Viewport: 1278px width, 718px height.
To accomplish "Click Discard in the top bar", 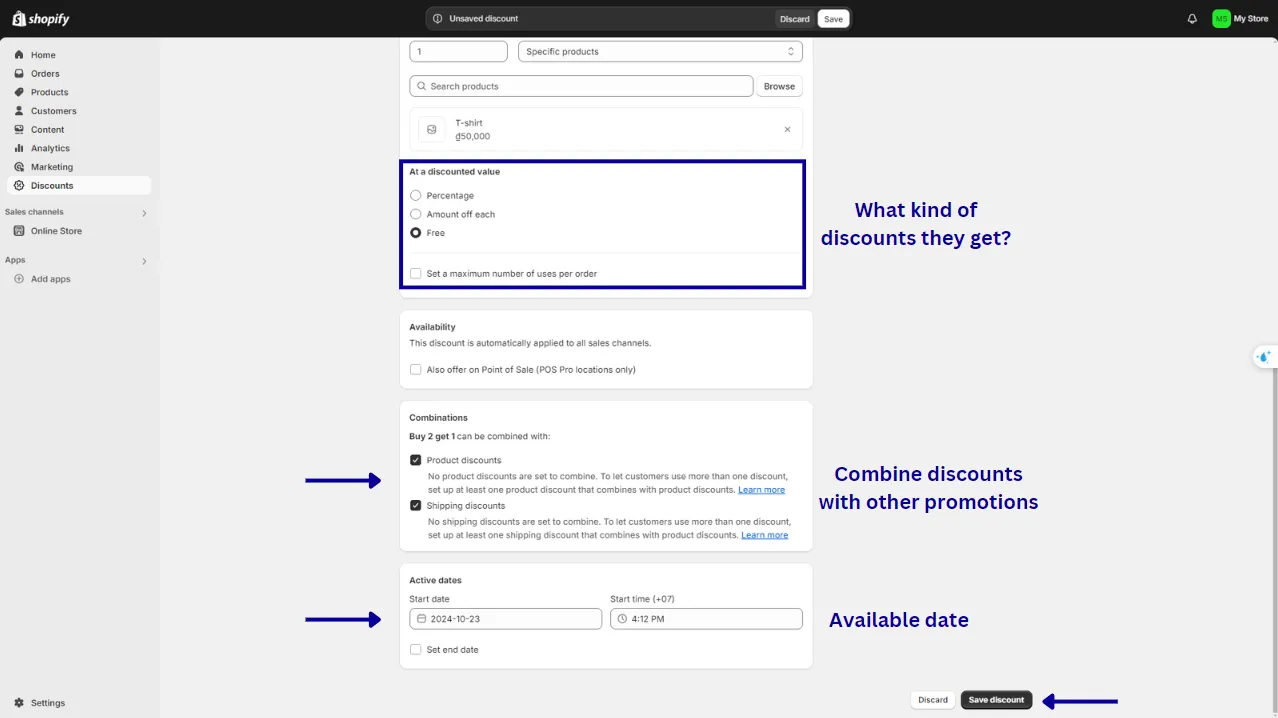I will [x=795, y=19].
